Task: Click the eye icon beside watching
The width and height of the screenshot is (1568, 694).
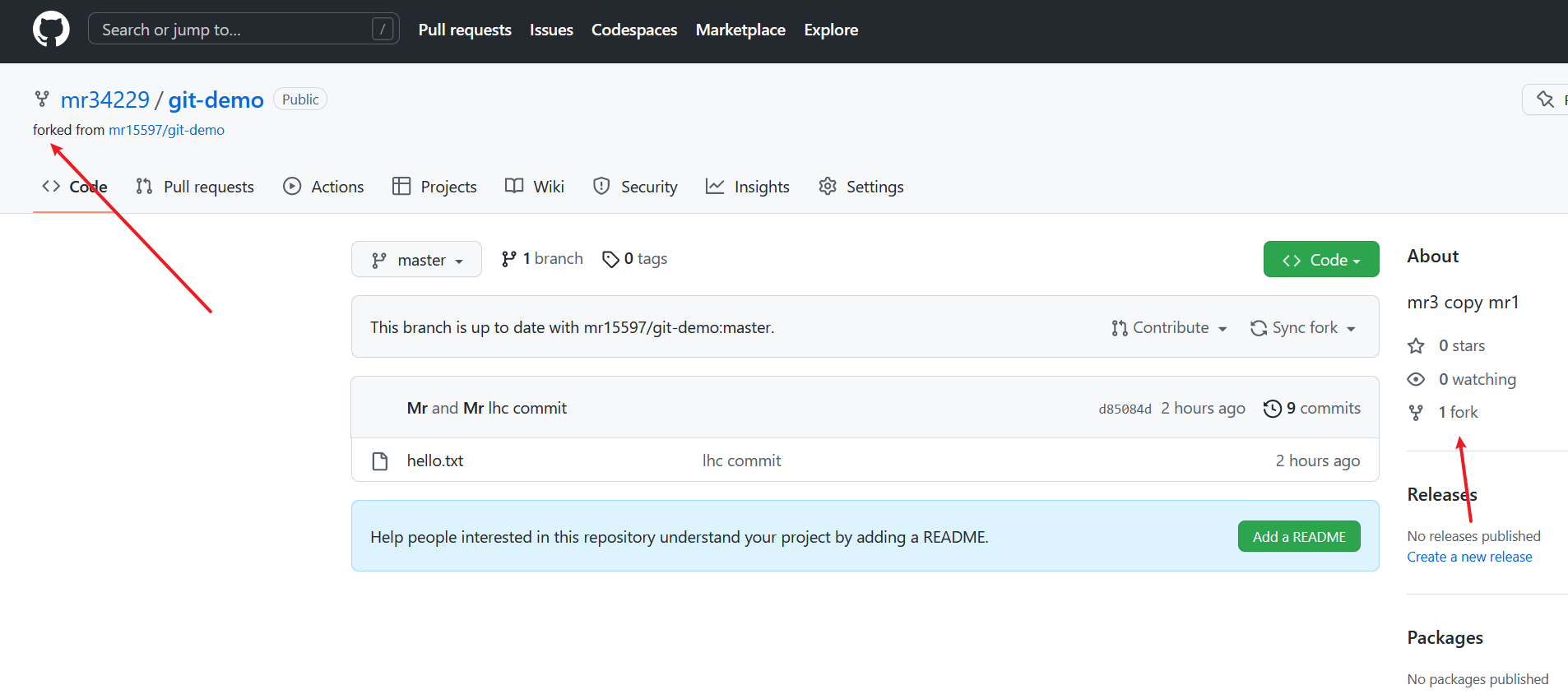Action: (1416, 379)
